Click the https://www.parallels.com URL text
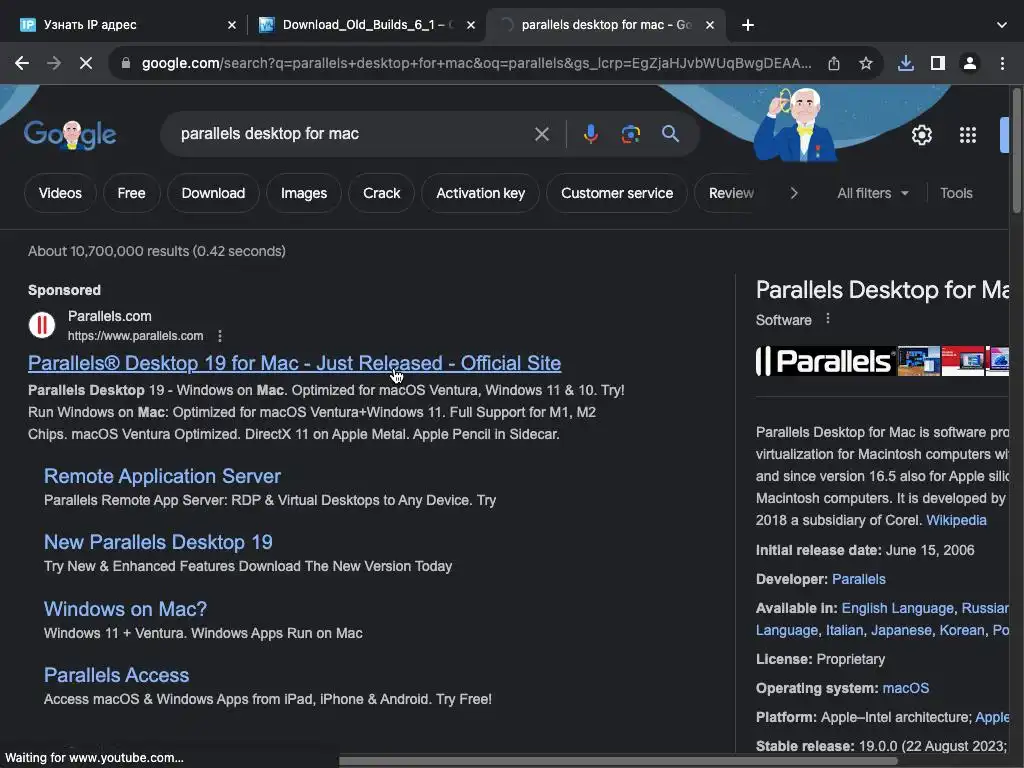Image resolution: width=1024 pixels, height=768 pixels. pos(135,336)
